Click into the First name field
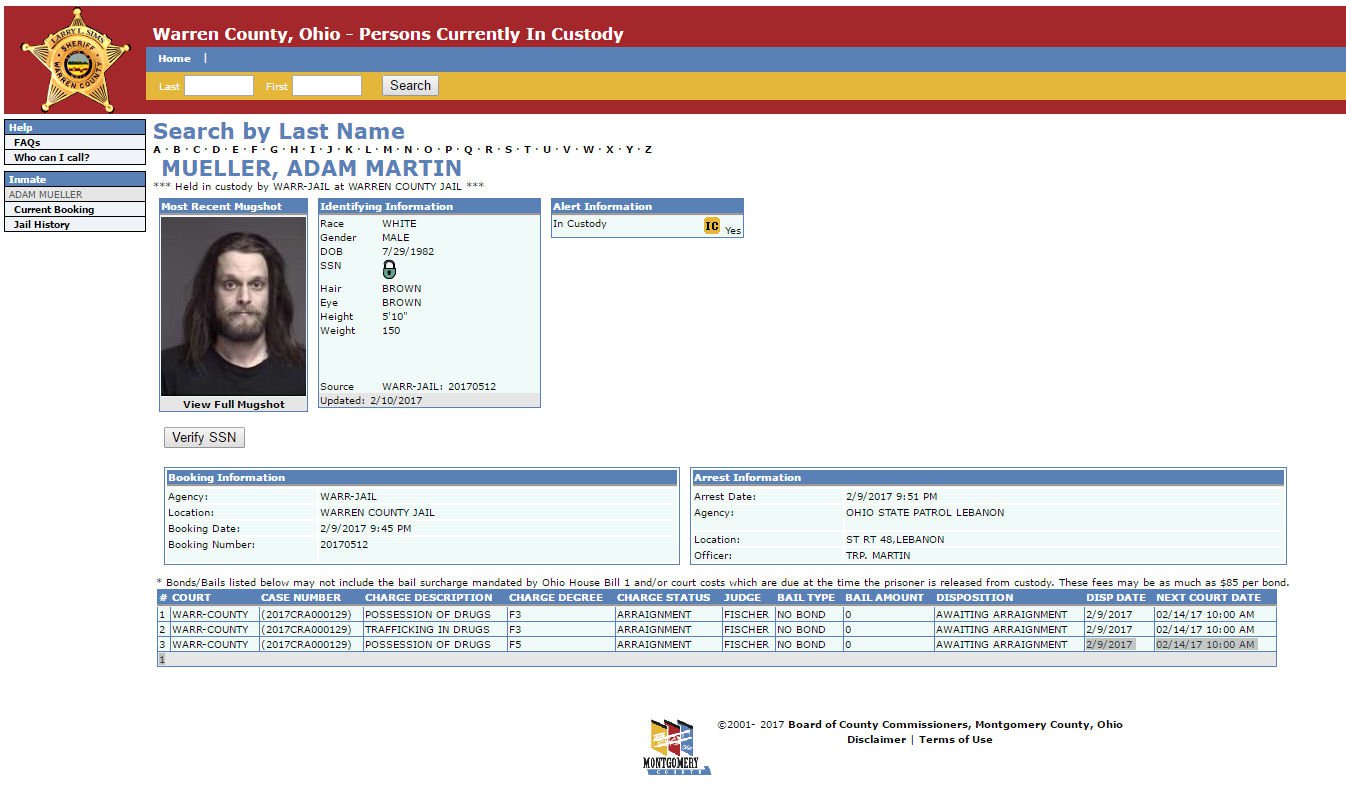The width and height of the screenshot is (1346, 798). (x=326, y=86)
